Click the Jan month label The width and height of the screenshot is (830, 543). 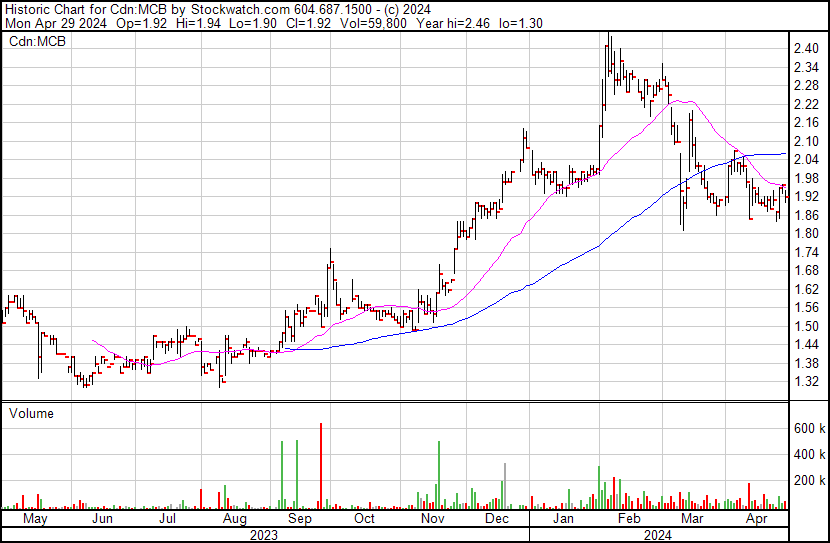click(x=563, y=519)
